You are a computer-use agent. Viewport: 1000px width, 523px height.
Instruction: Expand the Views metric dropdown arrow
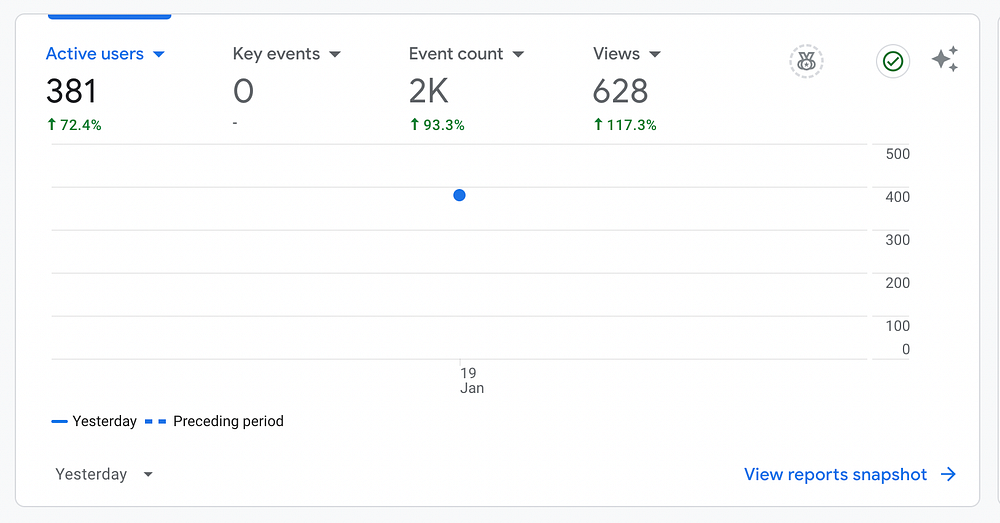[655, 54]
